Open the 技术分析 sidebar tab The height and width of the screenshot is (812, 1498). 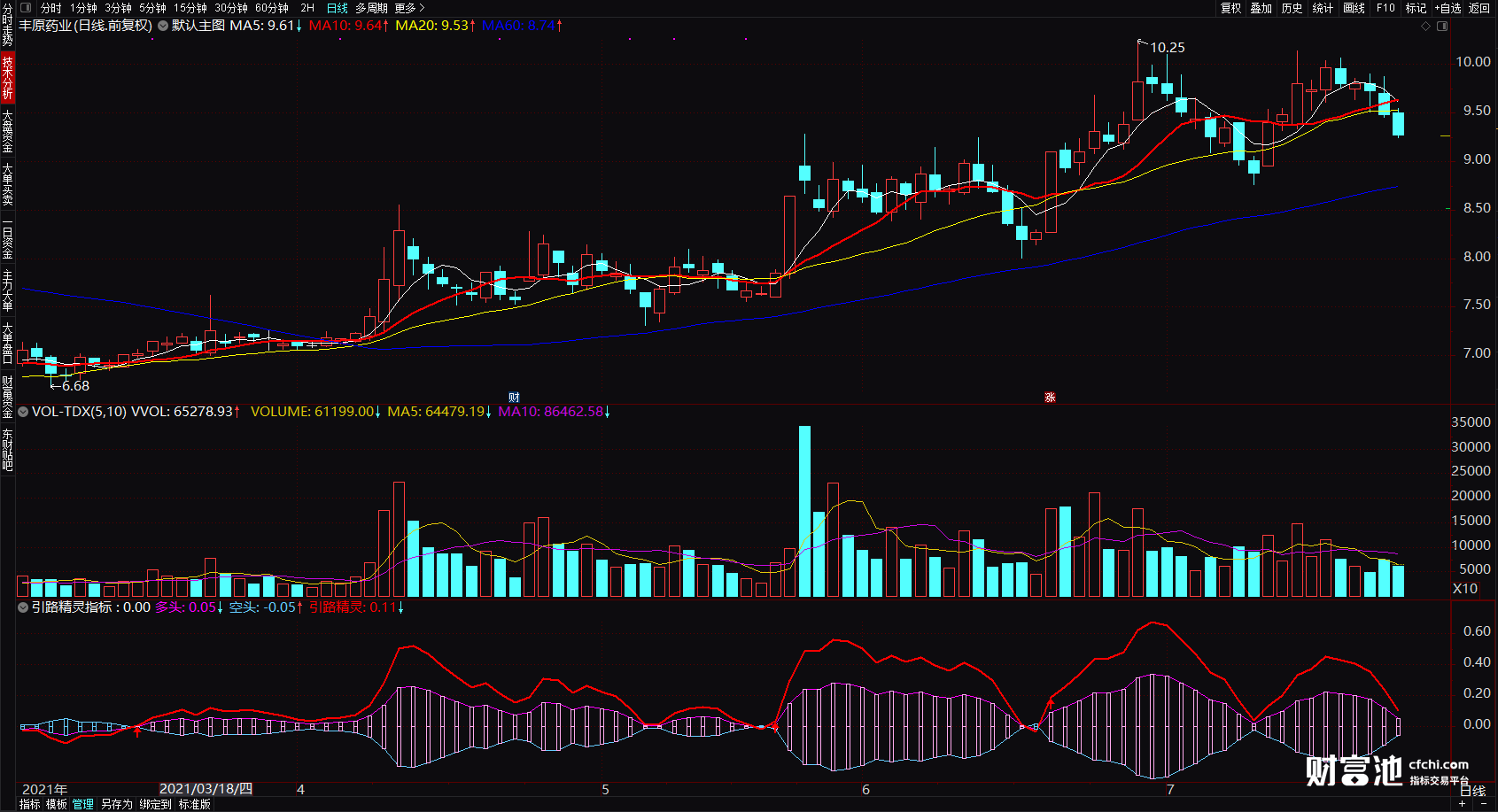tap(7, 77)
